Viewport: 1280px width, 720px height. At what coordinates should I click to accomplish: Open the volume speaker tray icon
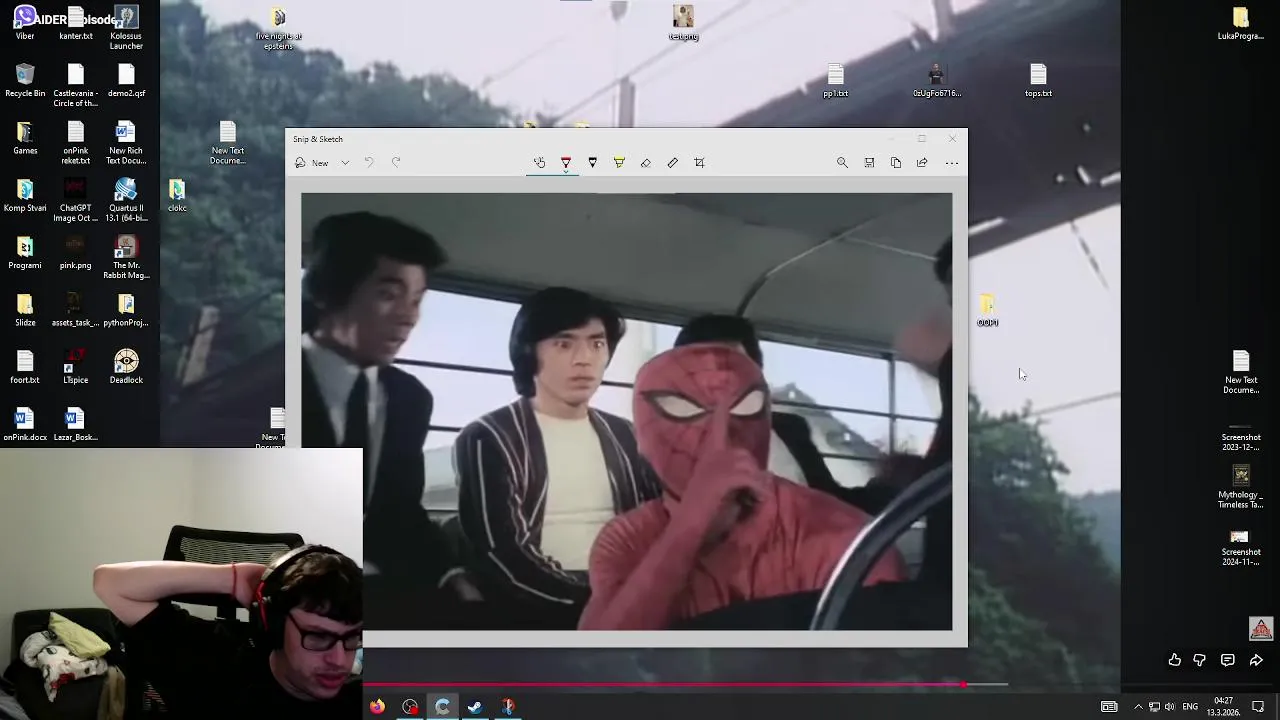point(1169,707)
